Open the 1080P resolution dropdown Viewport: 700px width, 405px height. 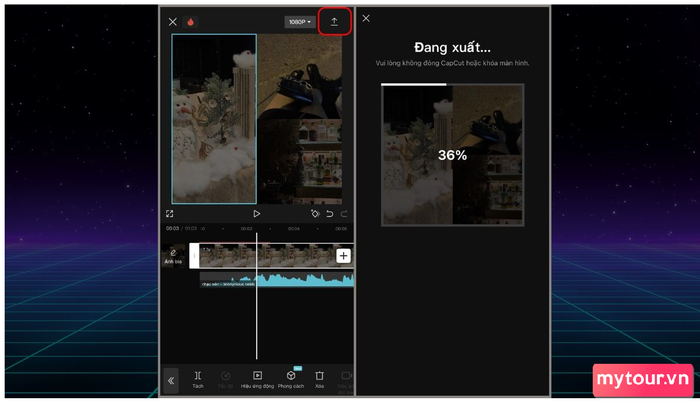pyautogui.click(x=300, y=22)
